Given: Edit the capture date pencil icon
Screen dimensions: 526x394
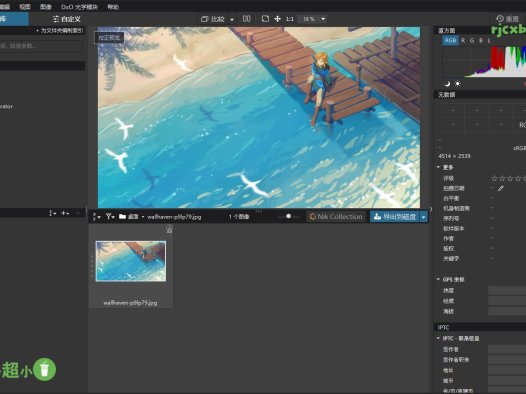Looking at the screenshot, I should pyautogui.click(x=501, y=188).
